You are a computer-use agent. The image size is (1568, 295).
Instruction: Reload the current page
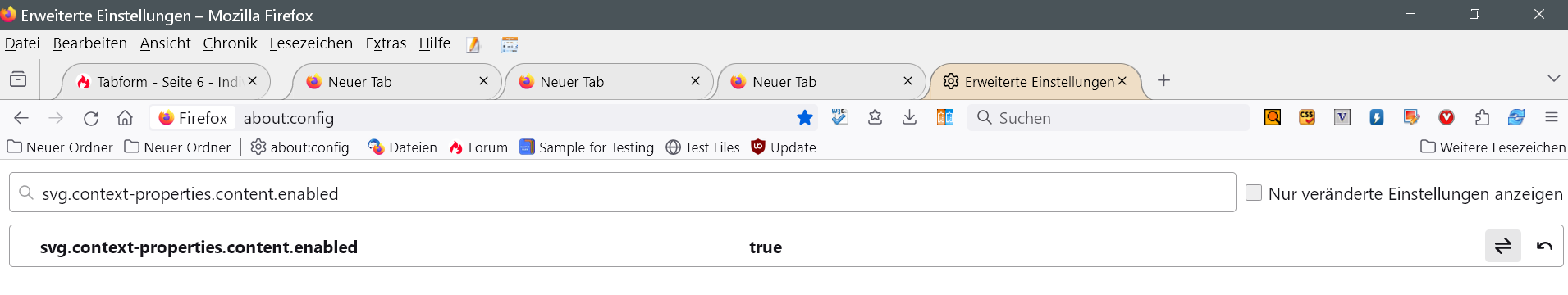91,118
